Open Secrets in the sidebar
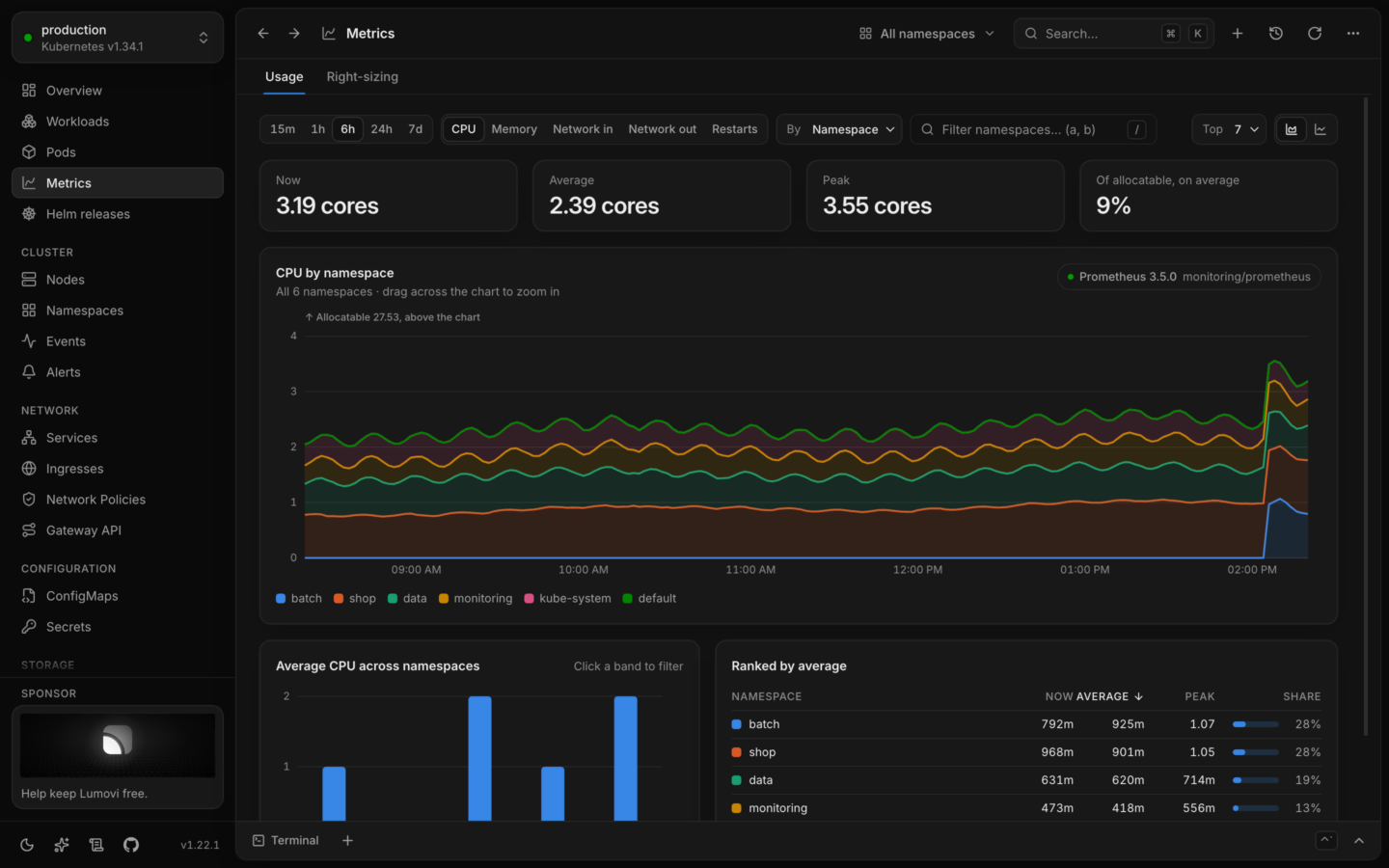 pyautogui.click(x=118, y=627)
